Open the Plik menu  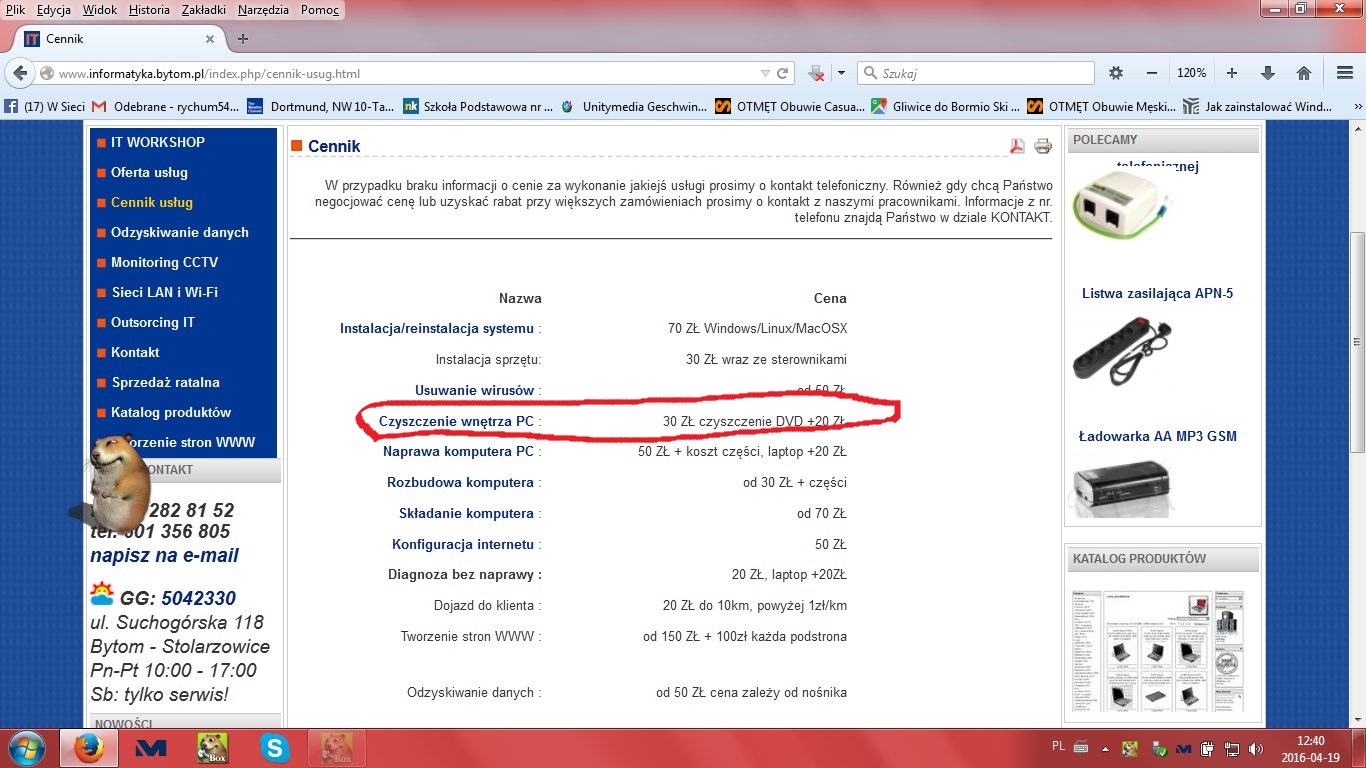point(15,10)
